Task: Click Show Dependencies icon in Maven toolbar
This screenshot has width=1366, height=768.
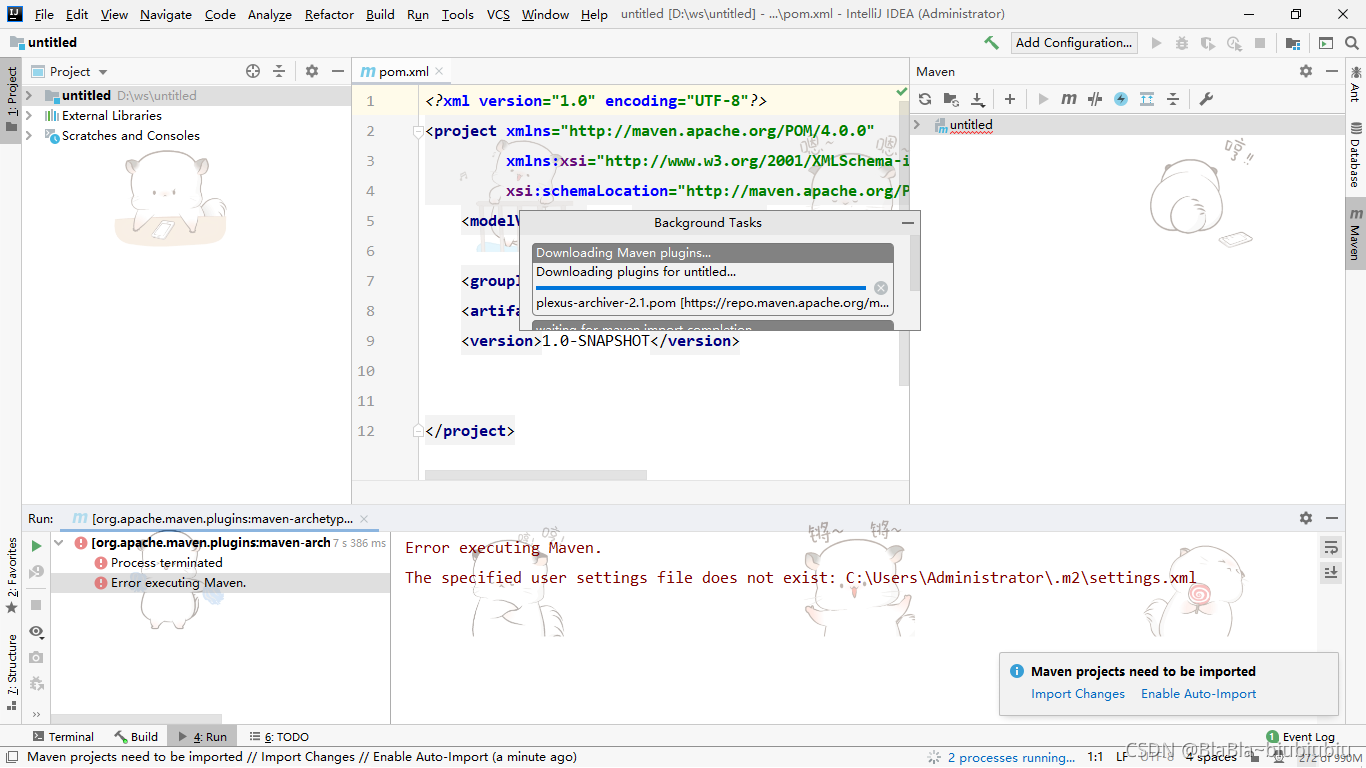Action: point(1147,99)
